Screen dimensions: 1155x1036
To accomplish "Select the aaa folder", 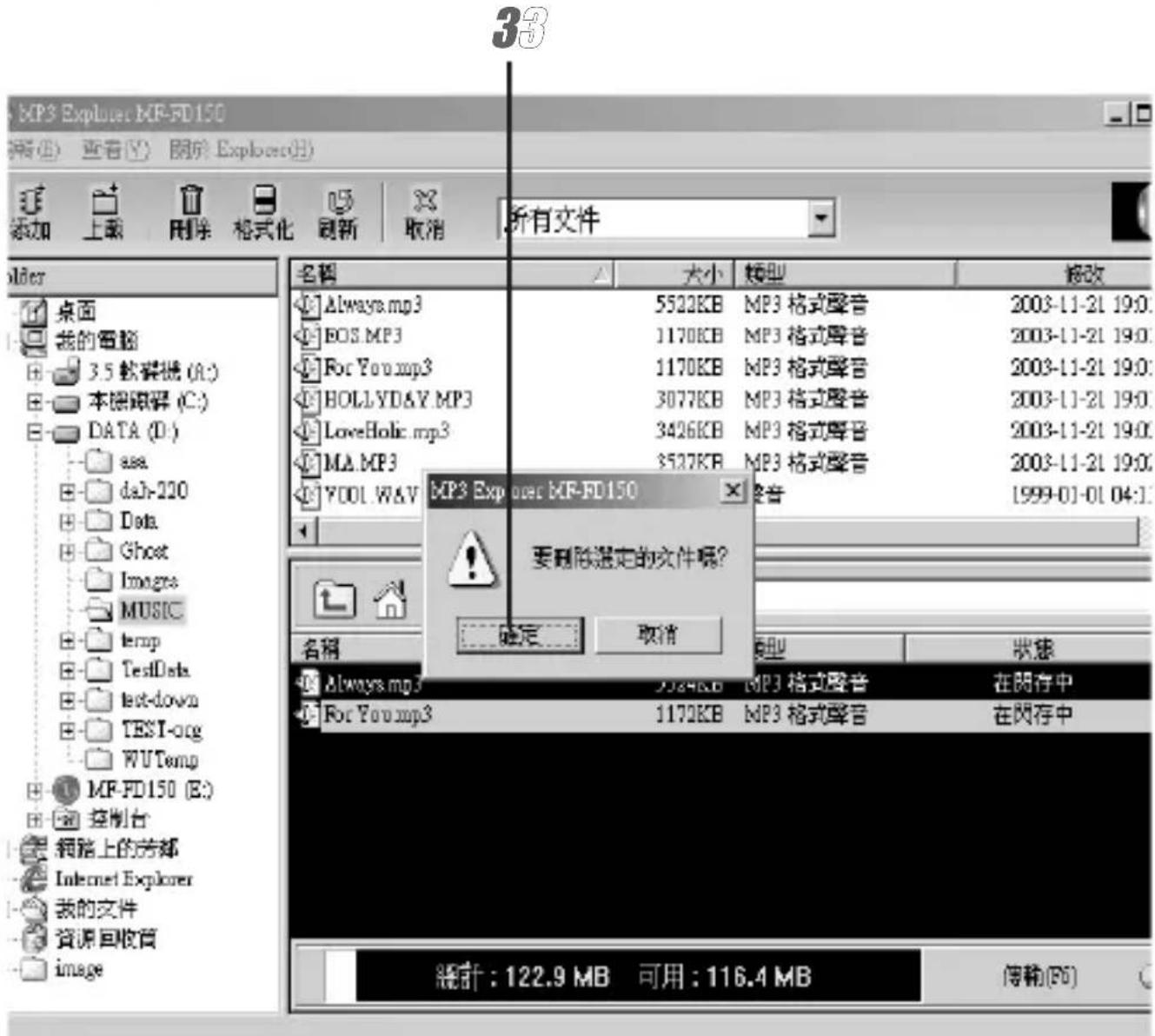I will (x=133, y=461).
